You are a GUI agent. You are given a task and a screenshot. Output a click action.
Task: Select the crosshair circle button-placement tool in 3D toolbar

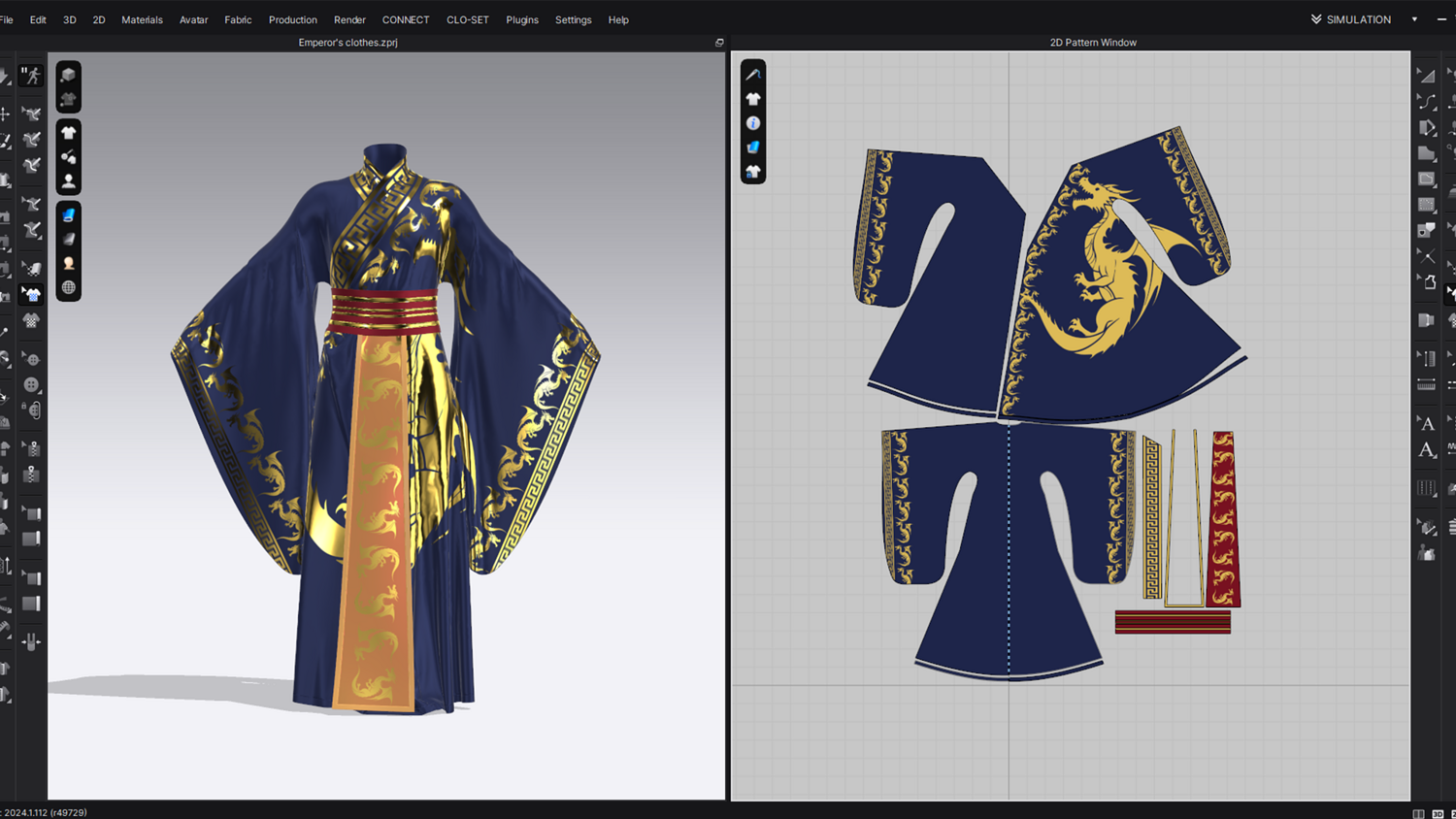[x=31, y=359]
